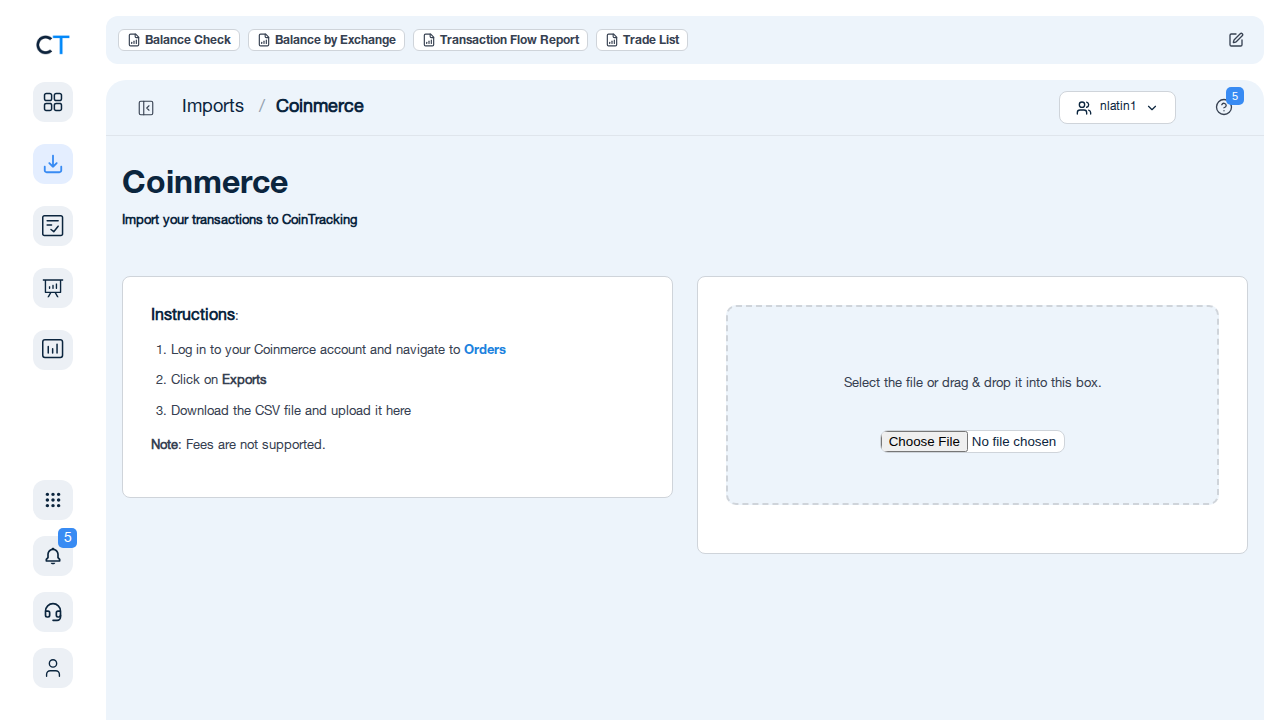Expand the nlatin1 account dropdown
Viewport: 1280px width, 720px height.
[1117, 107]
